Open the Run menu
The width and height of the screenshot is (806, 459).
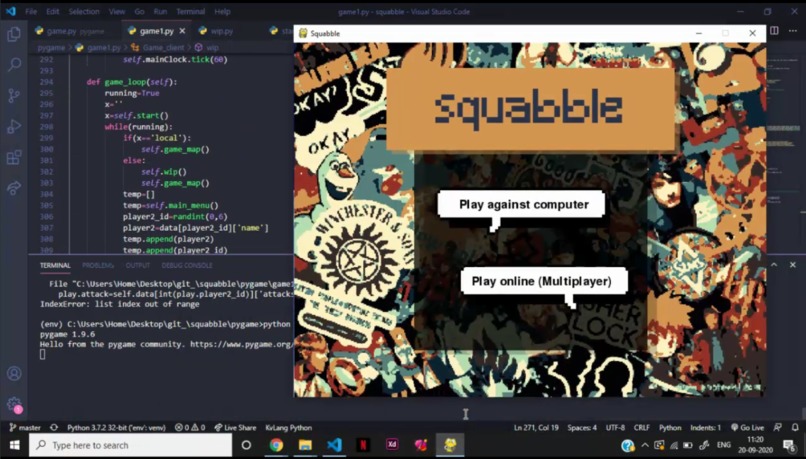coord(160,11)
